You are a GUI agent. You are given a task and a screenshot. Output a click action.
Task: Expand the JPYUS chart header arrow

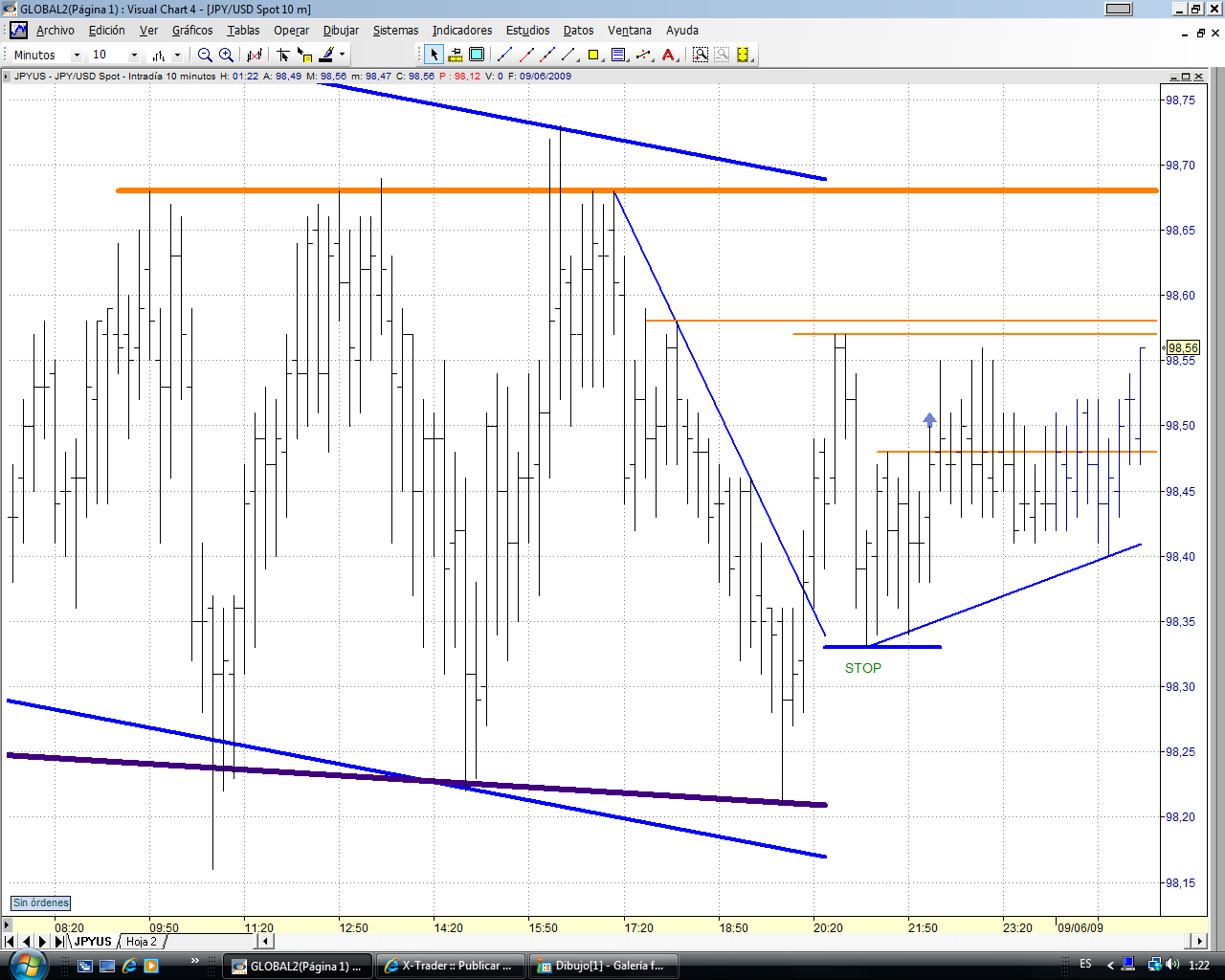[x=7, y=77]
